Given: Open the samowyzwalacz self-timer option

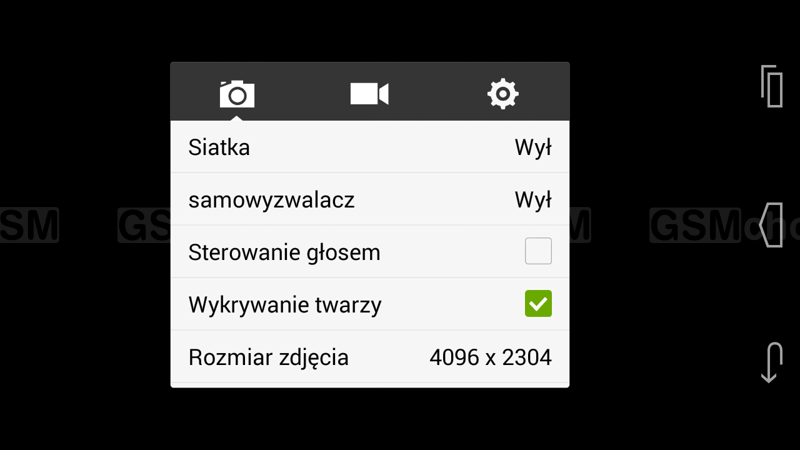Looking at the screenshot, I should click(x=370, y=199).
